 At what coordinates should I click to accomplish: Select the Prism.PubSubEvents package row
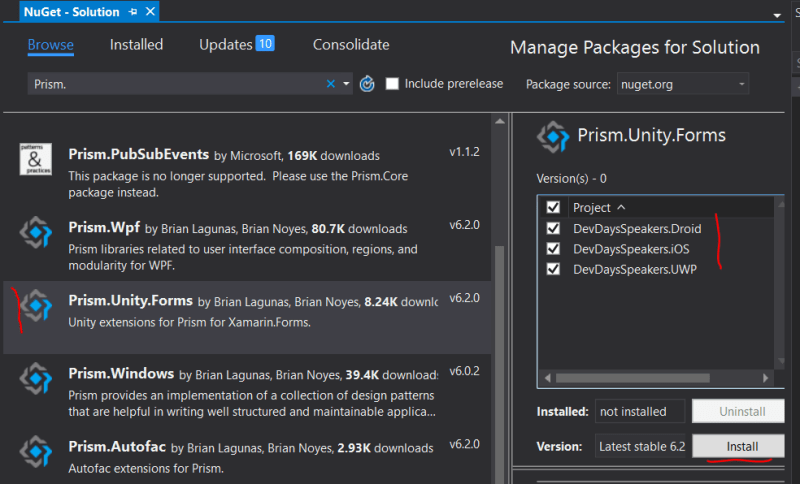pos(247,171)
